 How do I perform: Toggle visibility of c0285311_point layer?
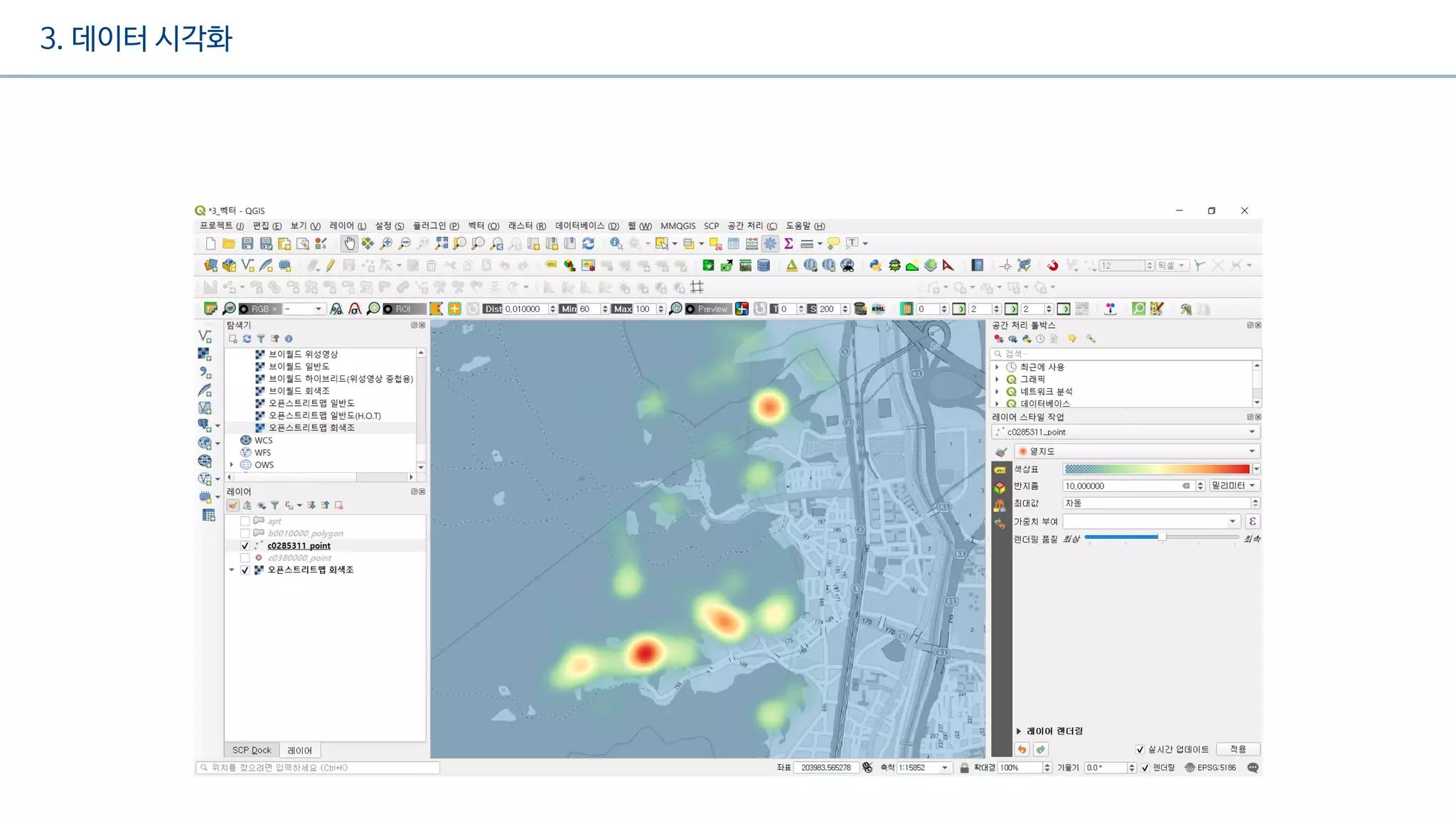coord(245,546)
